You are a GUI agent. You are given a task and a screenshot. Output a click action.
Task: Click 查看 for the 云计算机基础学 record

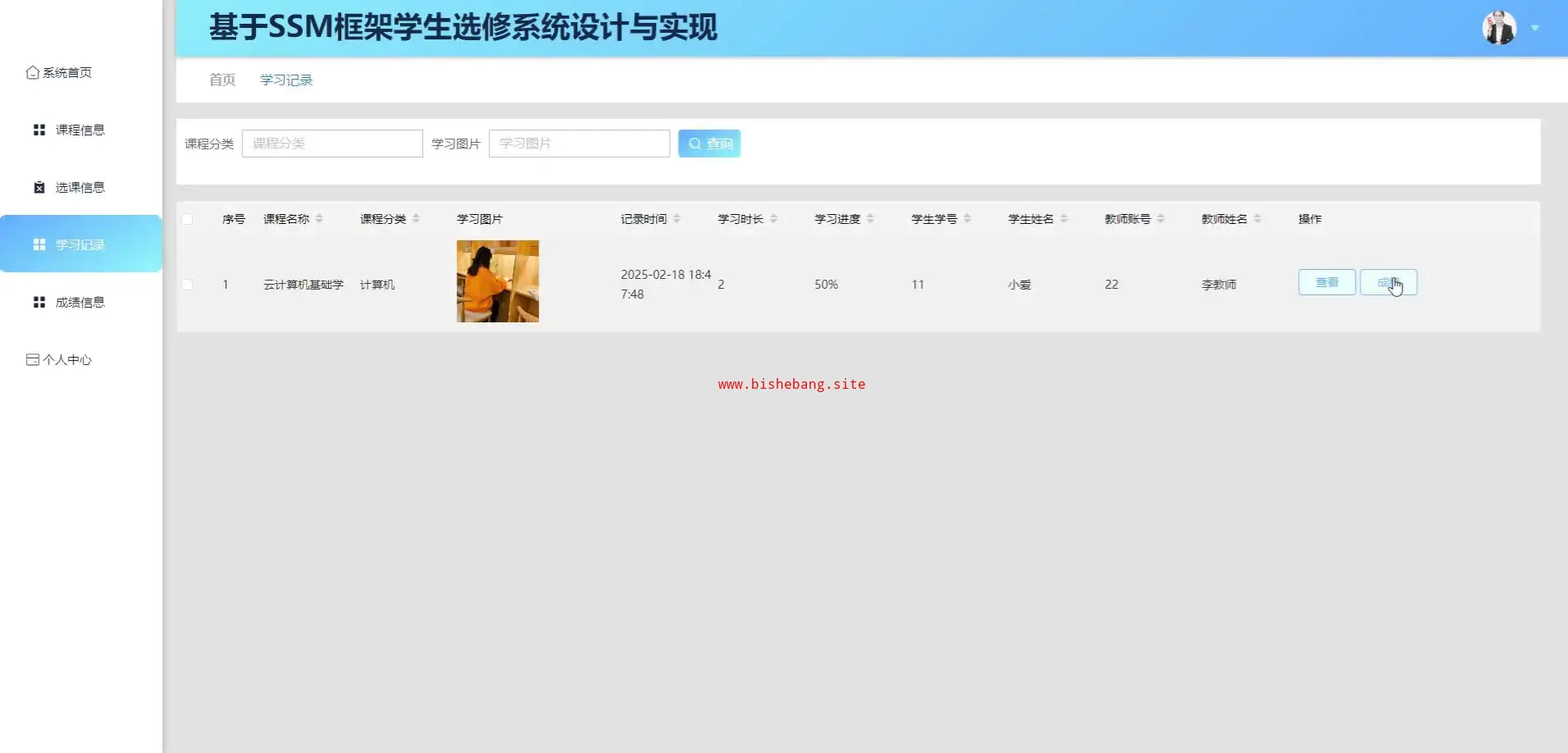click(x=1327, y=282)
